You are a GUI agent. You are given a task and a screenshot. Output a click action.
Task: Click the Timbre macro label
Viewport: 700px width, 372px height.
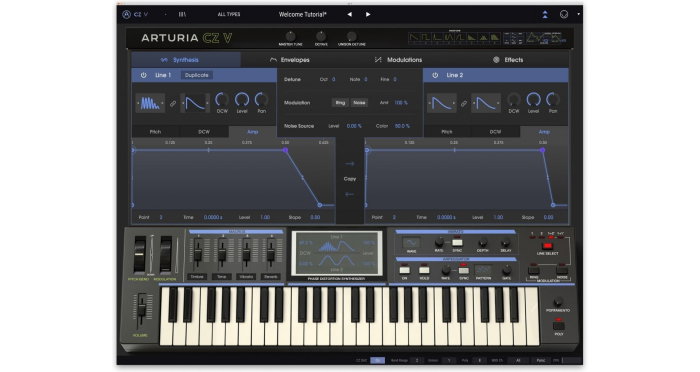(197, 277)
